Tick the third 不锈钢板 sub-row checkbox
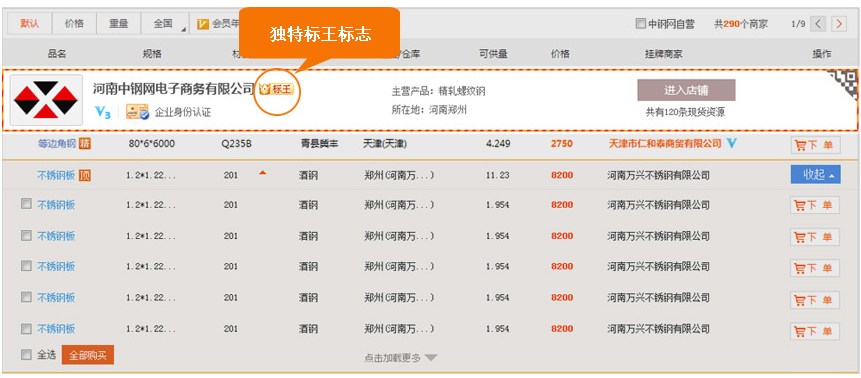The image size is (861, 378). 26,265
